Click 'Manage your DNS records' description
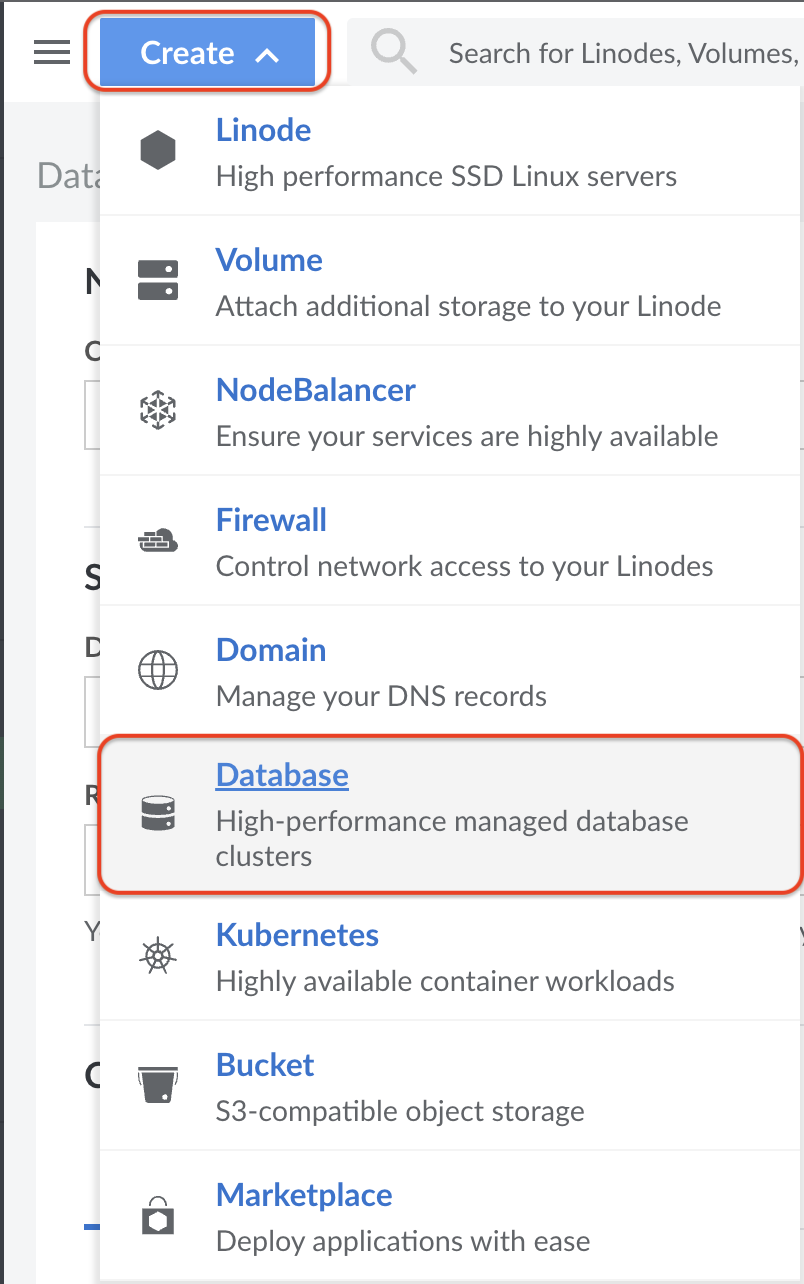The width and height of the screenshot is (804, 1284). (381, 696)
